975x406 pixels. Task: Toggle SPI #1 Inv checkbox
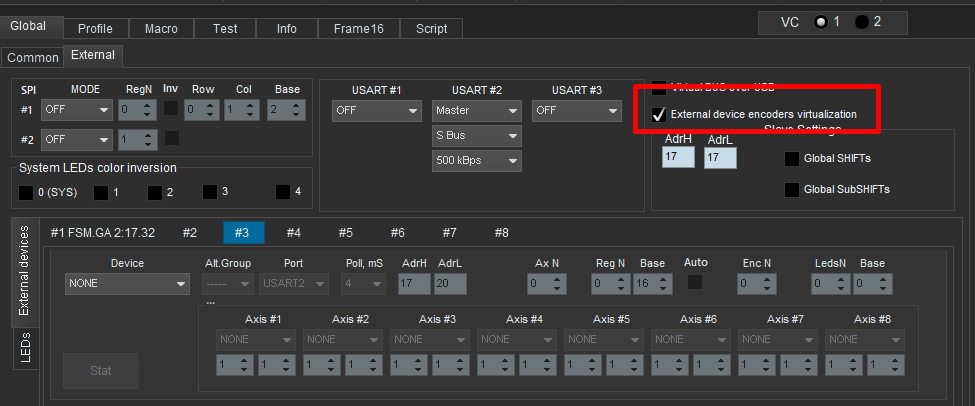(171, 109)
